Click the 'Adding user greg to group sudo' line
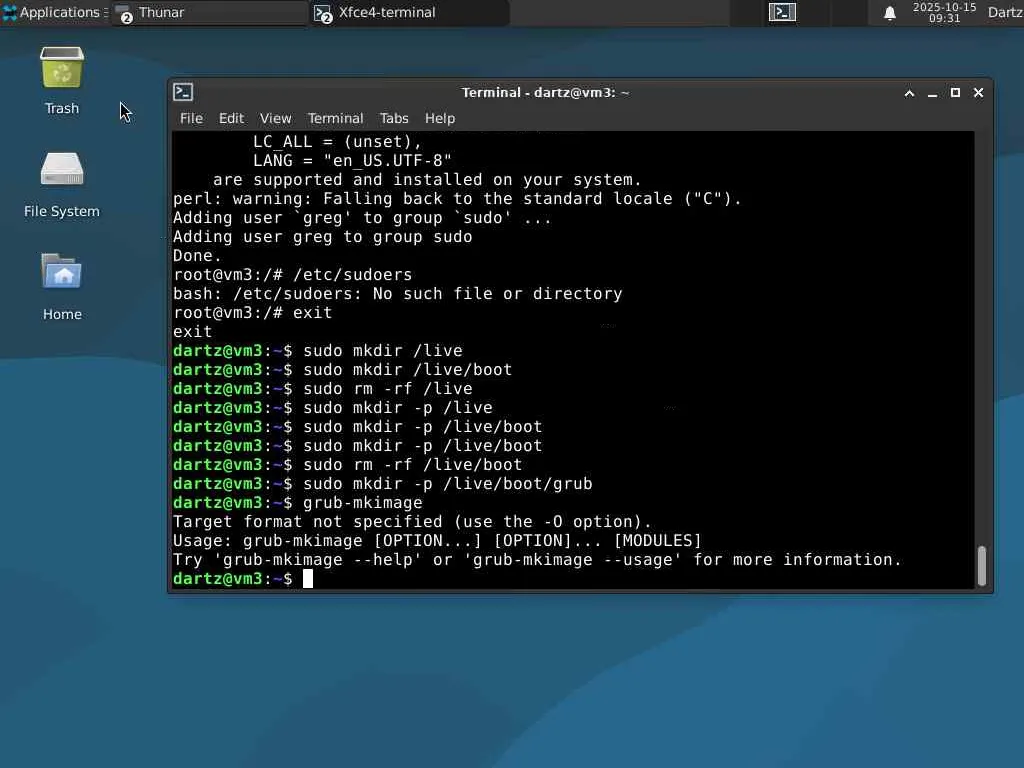The height and width of the screenshot is (768, 1024). 323,237
